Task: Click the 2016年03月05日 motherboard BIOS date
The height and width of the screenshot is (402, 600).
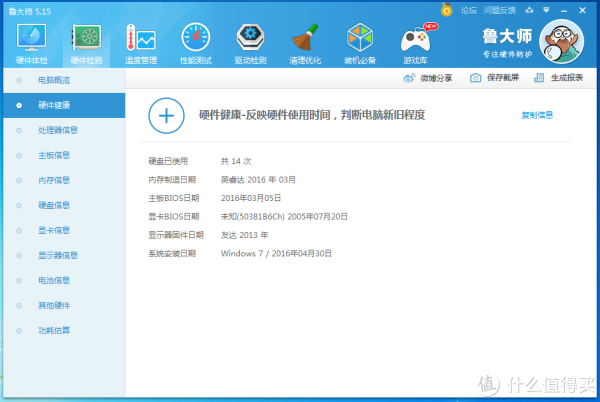Action: point(251,198)
